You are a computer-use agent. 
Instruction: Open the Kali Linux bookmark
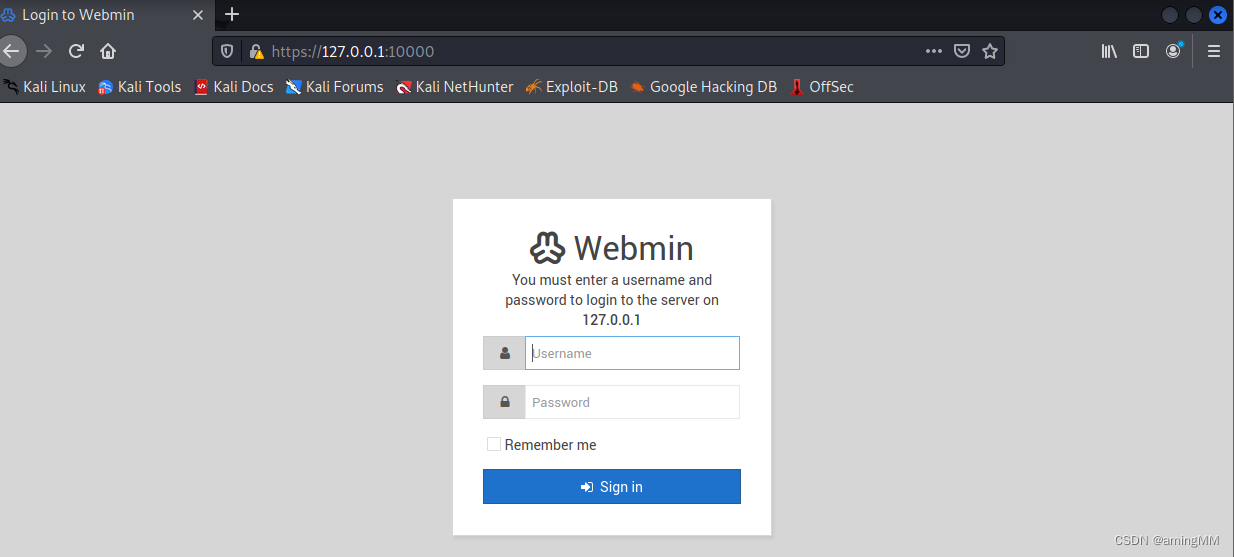pos(44,87)
